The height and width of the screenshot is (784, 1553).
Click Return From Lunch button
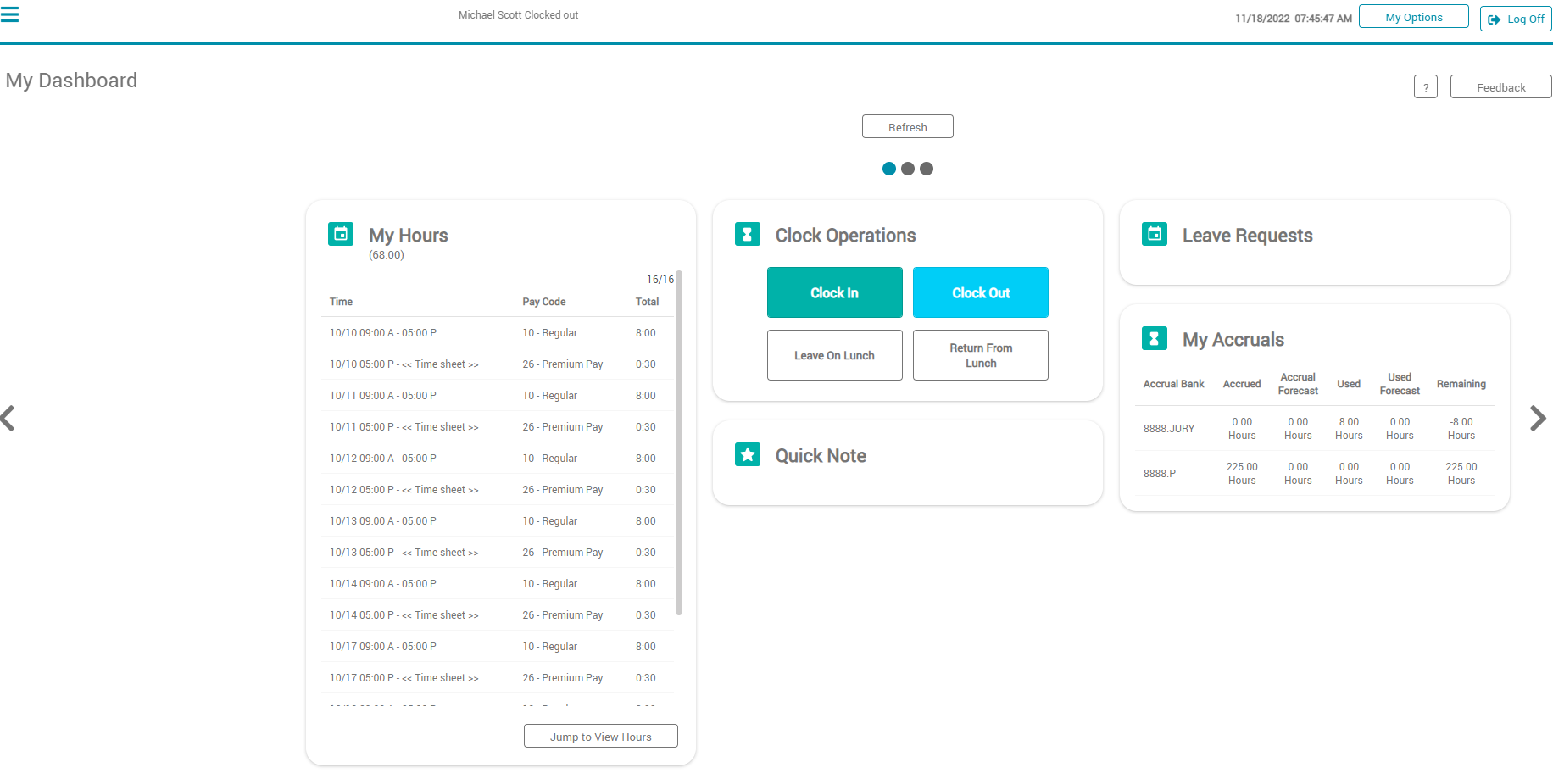pyautogui.click(x=981, y=355)
